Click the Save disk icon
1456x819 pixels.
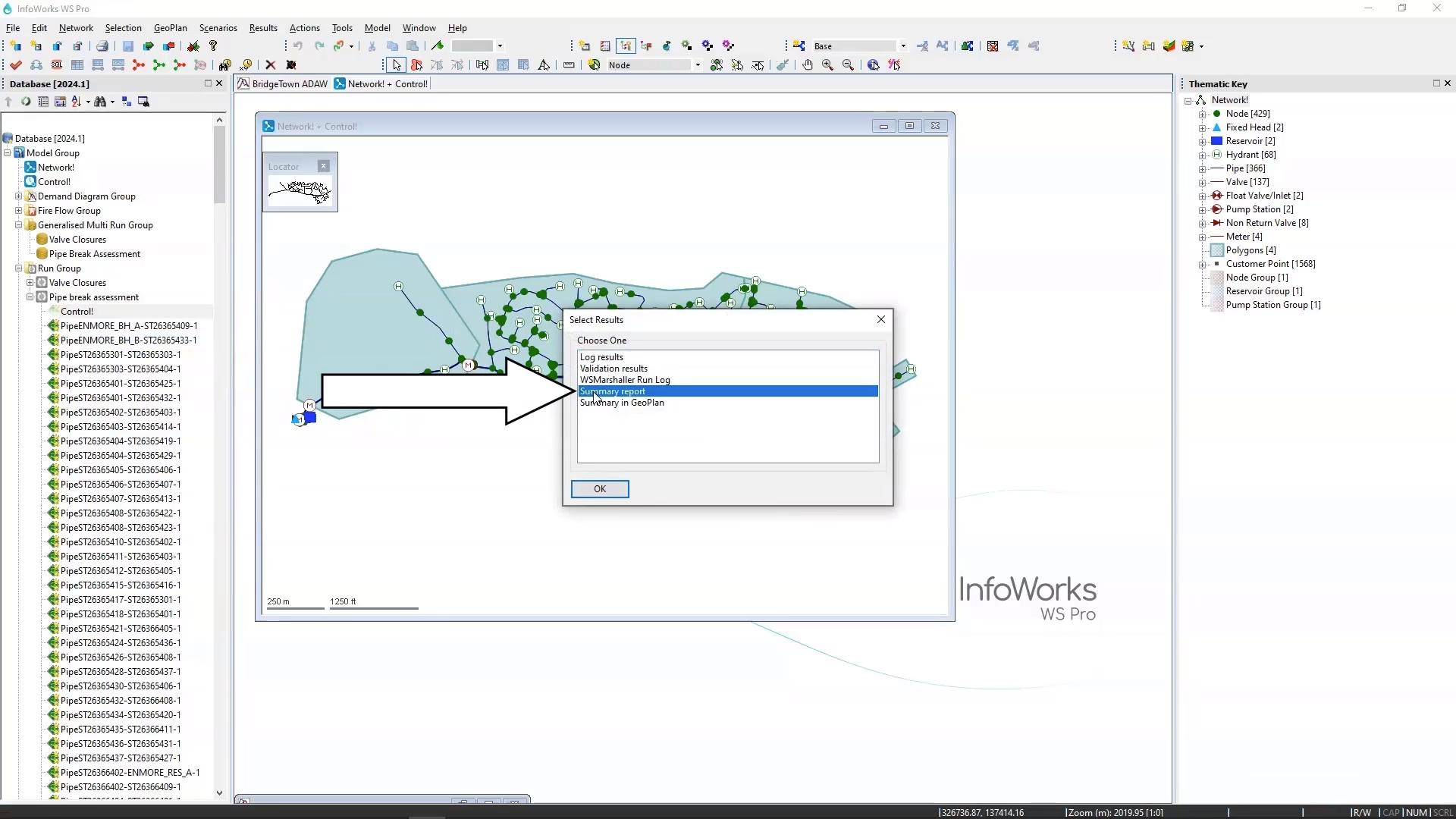click(128, 46)
